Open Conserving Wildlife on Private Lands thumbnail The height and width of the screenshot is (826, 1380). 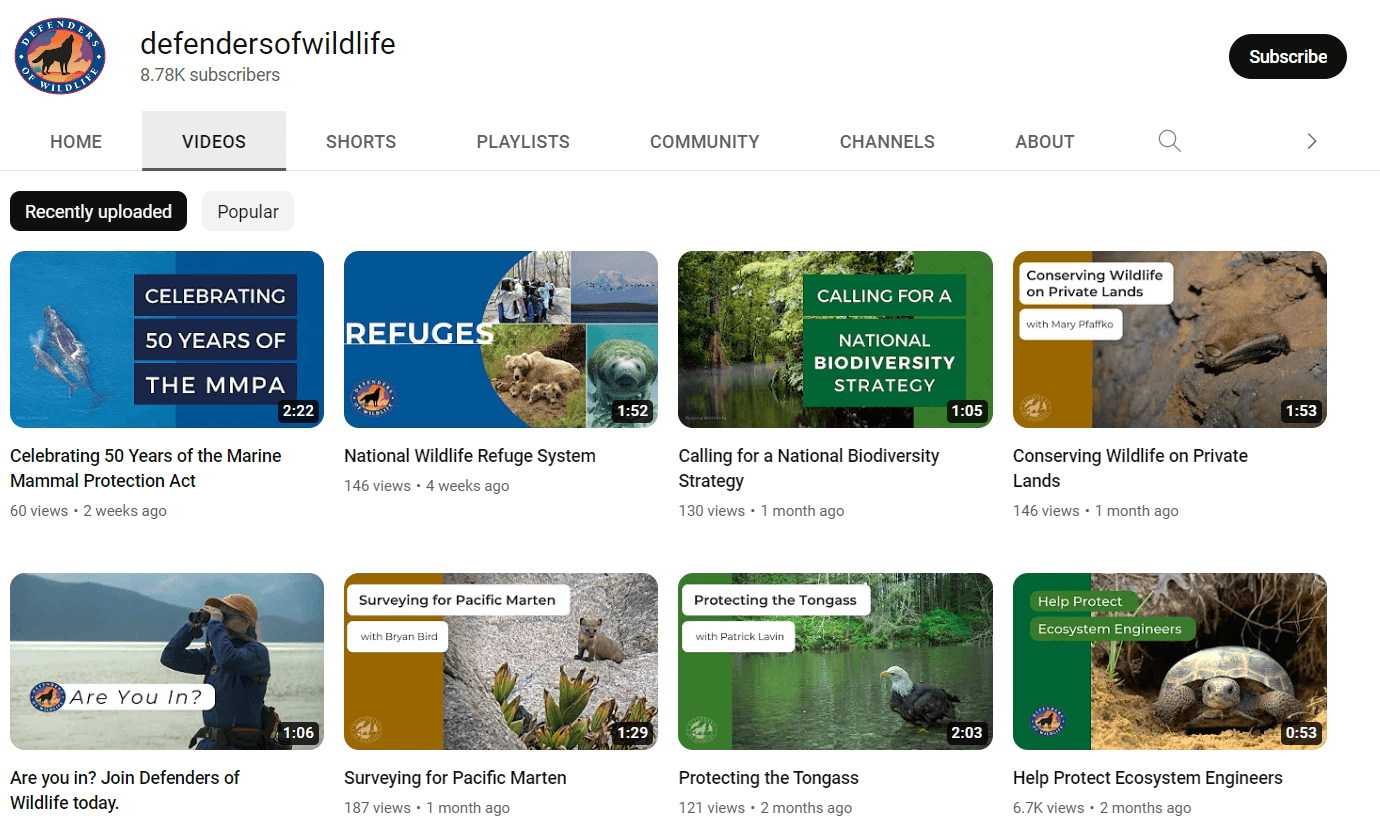1170,339
